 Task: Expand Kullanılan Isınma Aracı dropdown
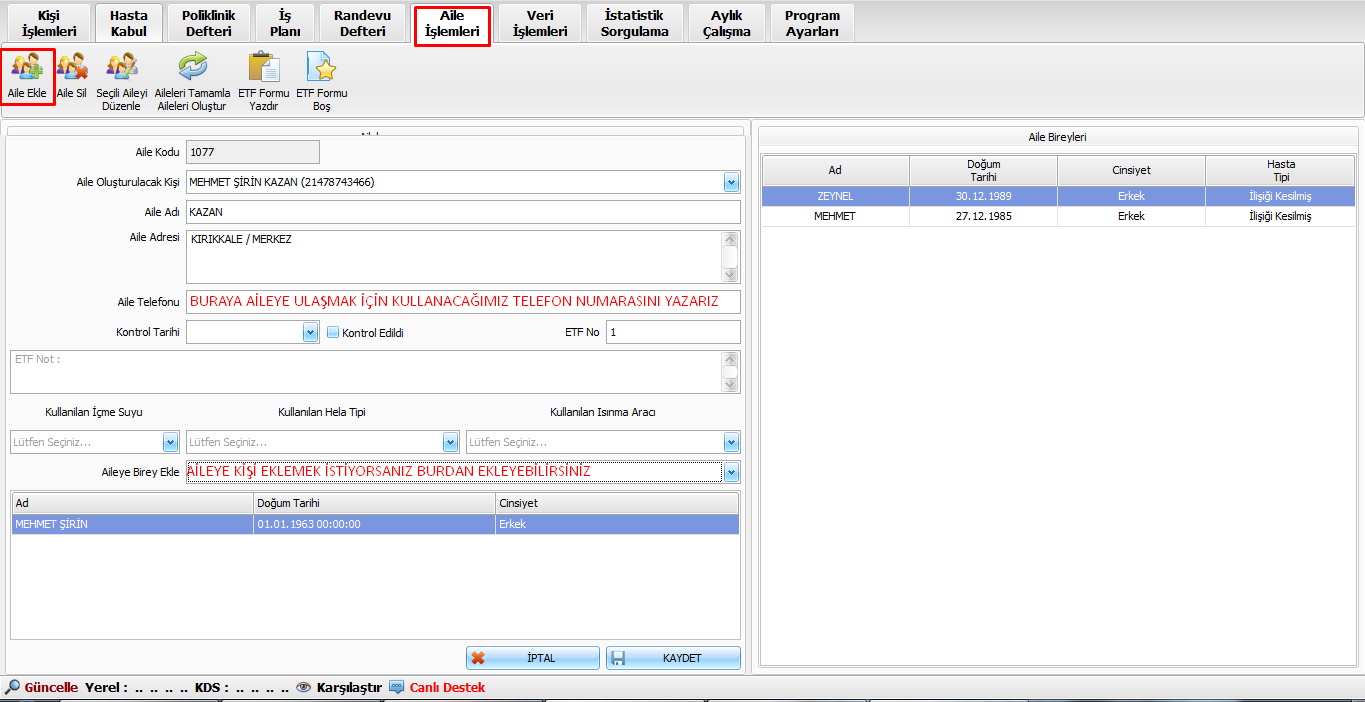pos(731,443)
